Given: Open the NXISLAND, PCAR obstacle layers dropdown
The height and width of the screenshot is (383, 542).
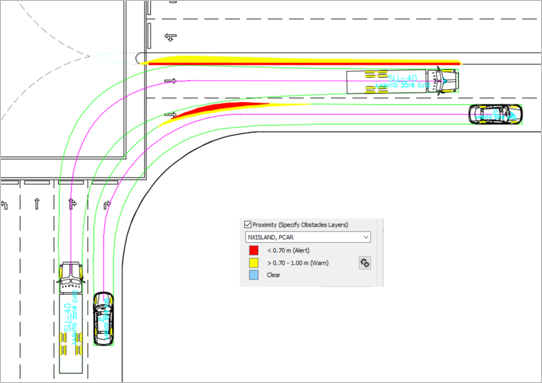Looking at the screenshot, I should point(308,237).
